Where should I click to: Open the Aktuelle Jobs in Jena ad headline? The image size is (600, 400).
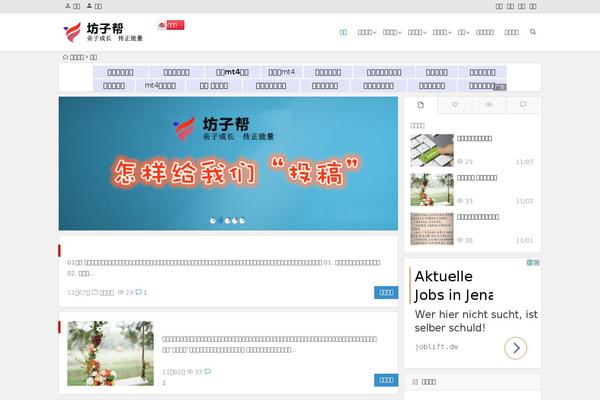pos(454,286)
